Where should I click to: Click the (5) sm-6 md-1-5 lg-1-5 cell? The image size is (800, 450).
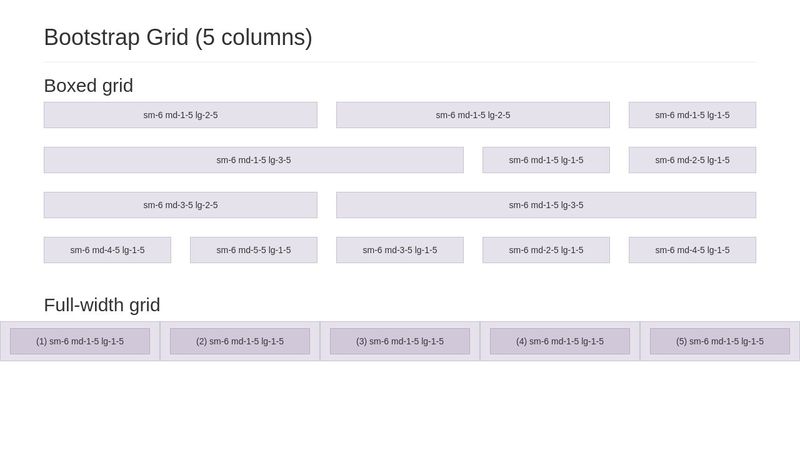pos(720,341)
